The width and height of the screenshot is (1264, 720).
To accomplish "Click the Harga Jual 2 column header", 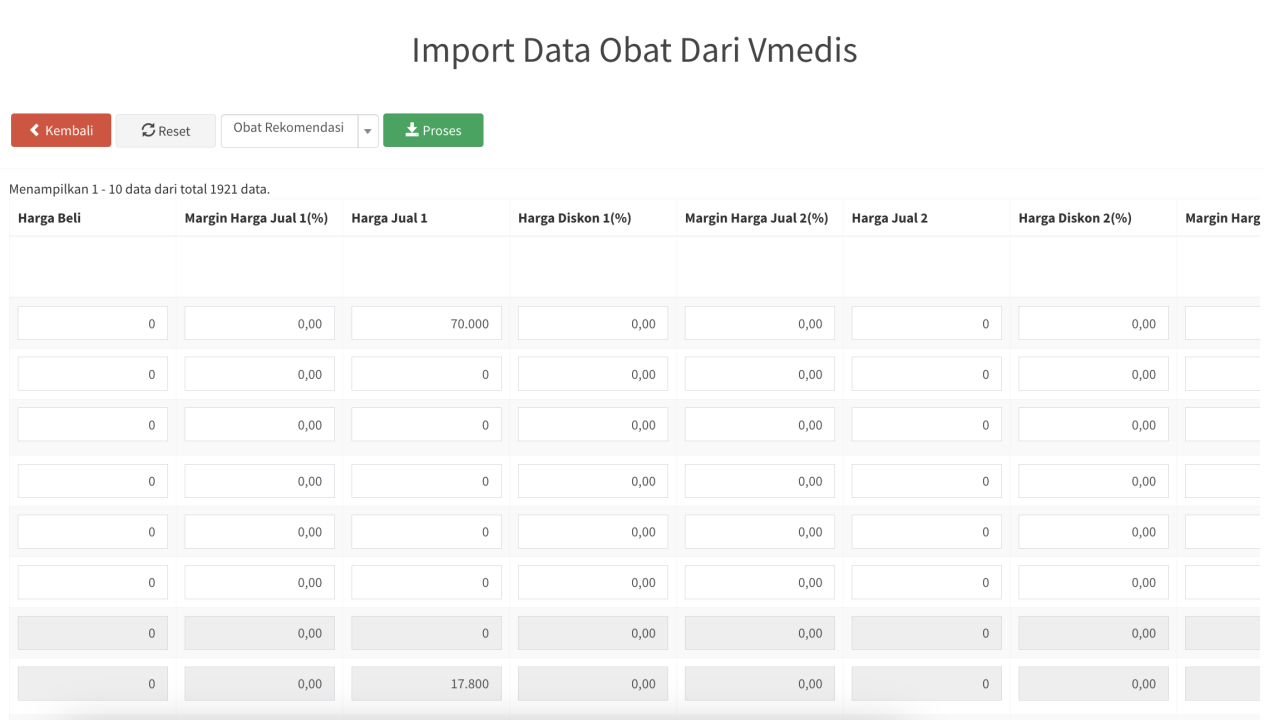I will click(x=889, y=218).
